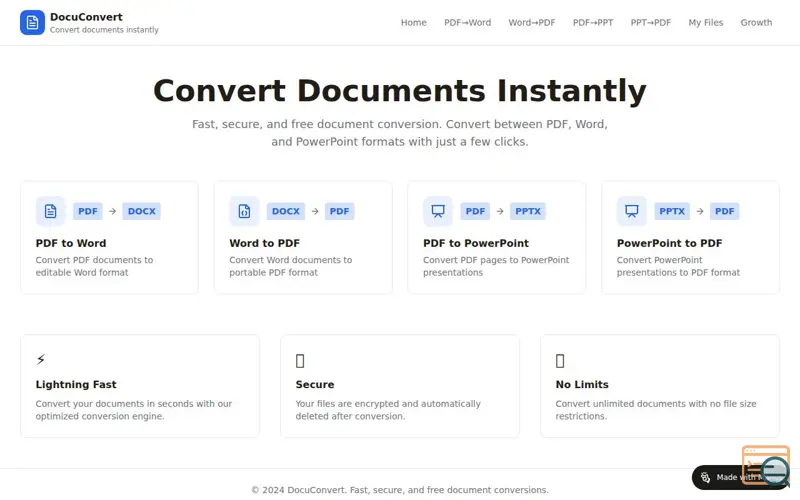
Task: Click 'Your files are encrypted' description text
Action: click(x=388, y=410)
